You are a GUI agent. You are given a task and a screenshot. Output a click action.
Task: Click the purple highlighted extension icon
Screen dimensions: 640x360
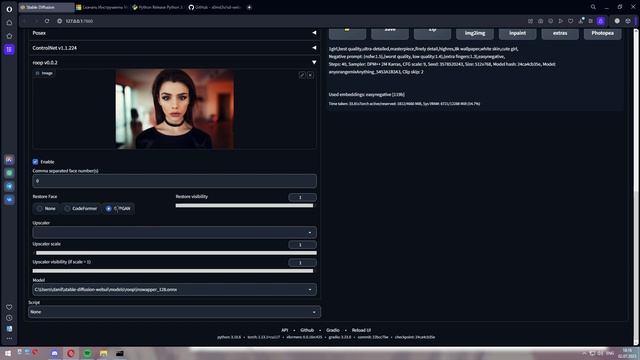point(601,21)
